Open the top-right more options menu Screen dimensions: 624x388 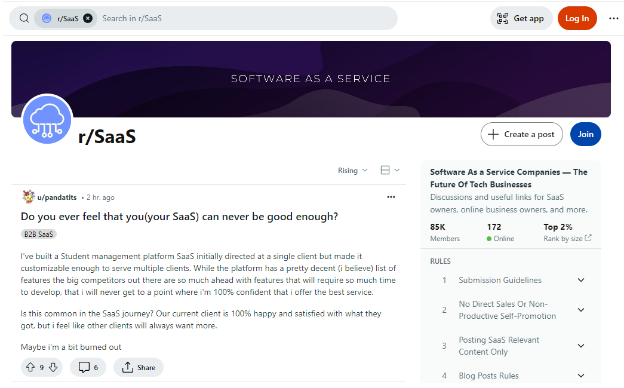614,18
